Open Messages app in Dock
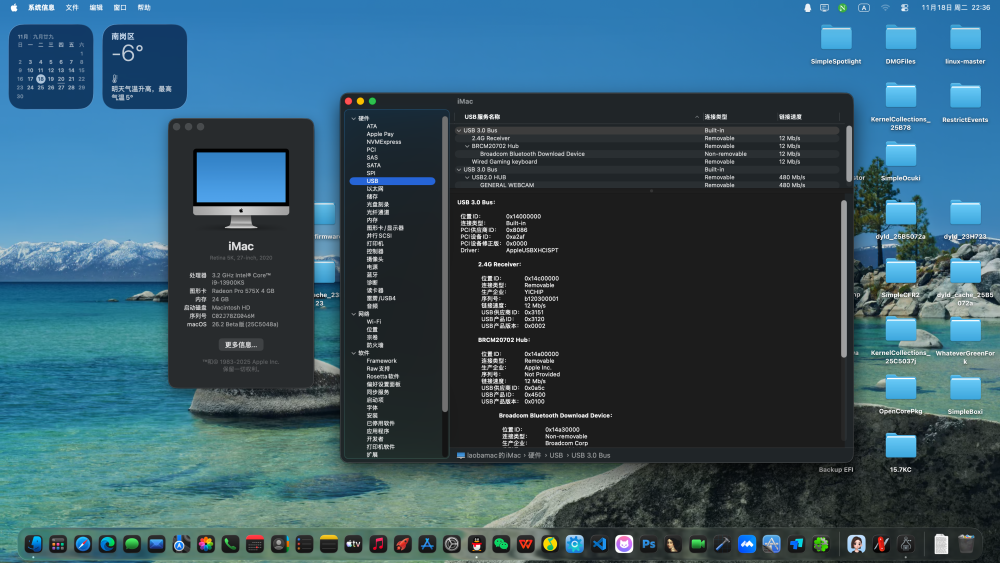The image size is (1000, 563). click(x=132, y=544)
